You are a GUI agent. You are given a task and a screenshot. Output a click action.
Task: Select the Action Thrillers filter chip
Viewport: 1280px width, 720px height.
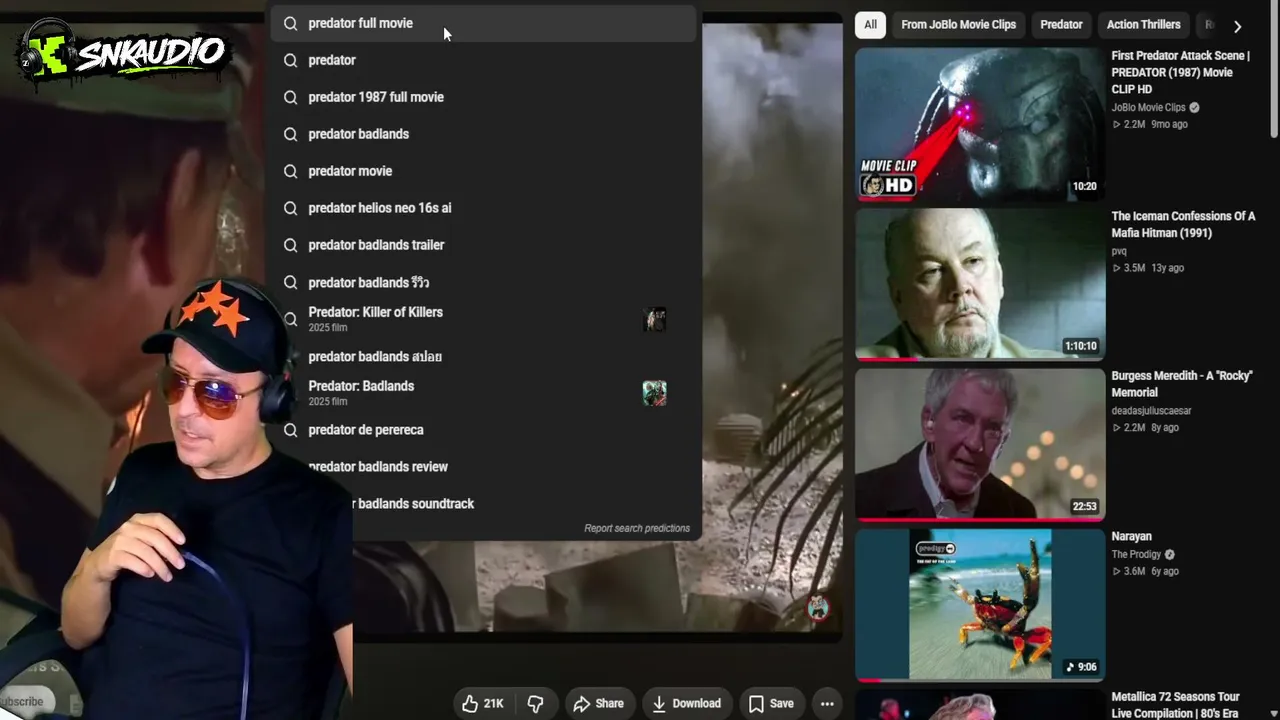click(x=1143, y=25)
